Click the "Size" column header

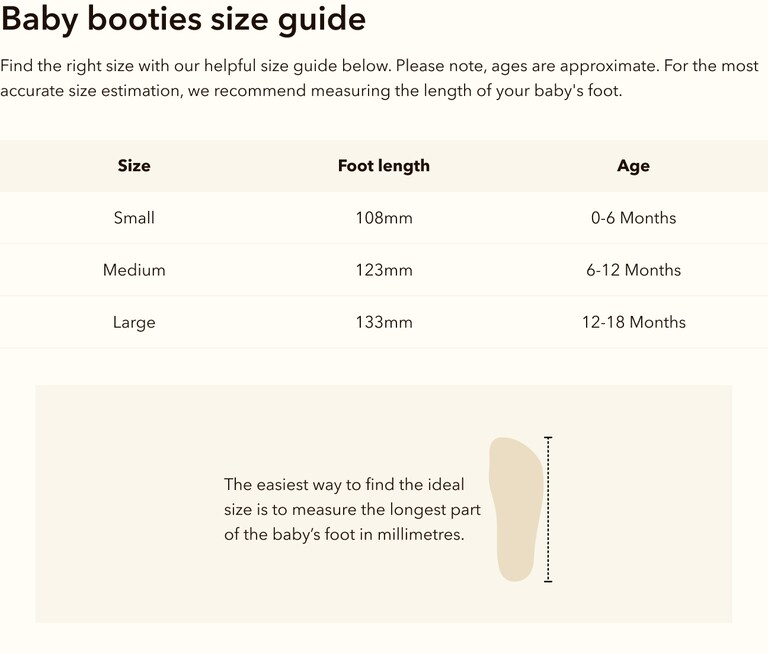[x=134, y=166]
